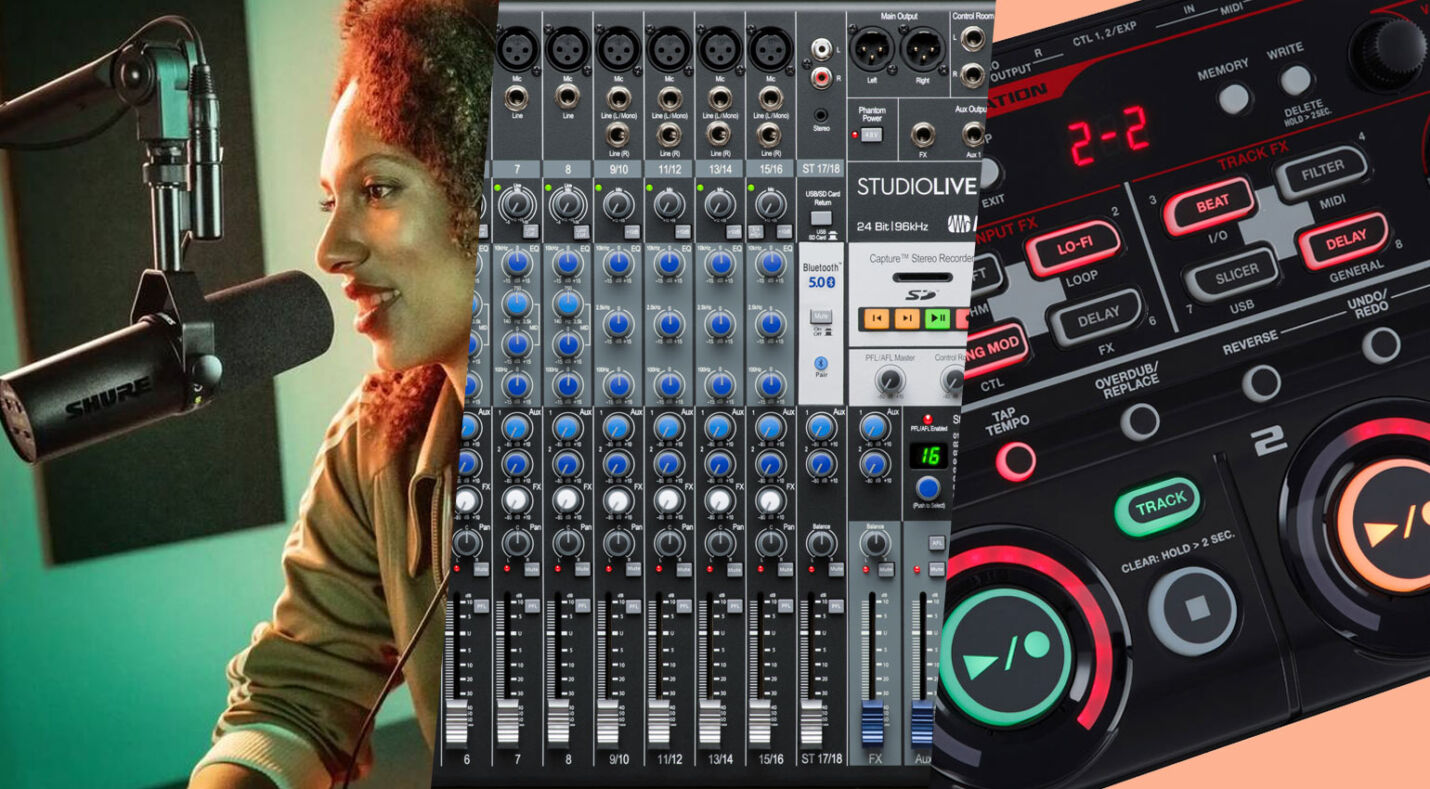Screen dimensions: 1430x789
Task: Mute channel 15/16 on the mixer
Action: [785, 568]
